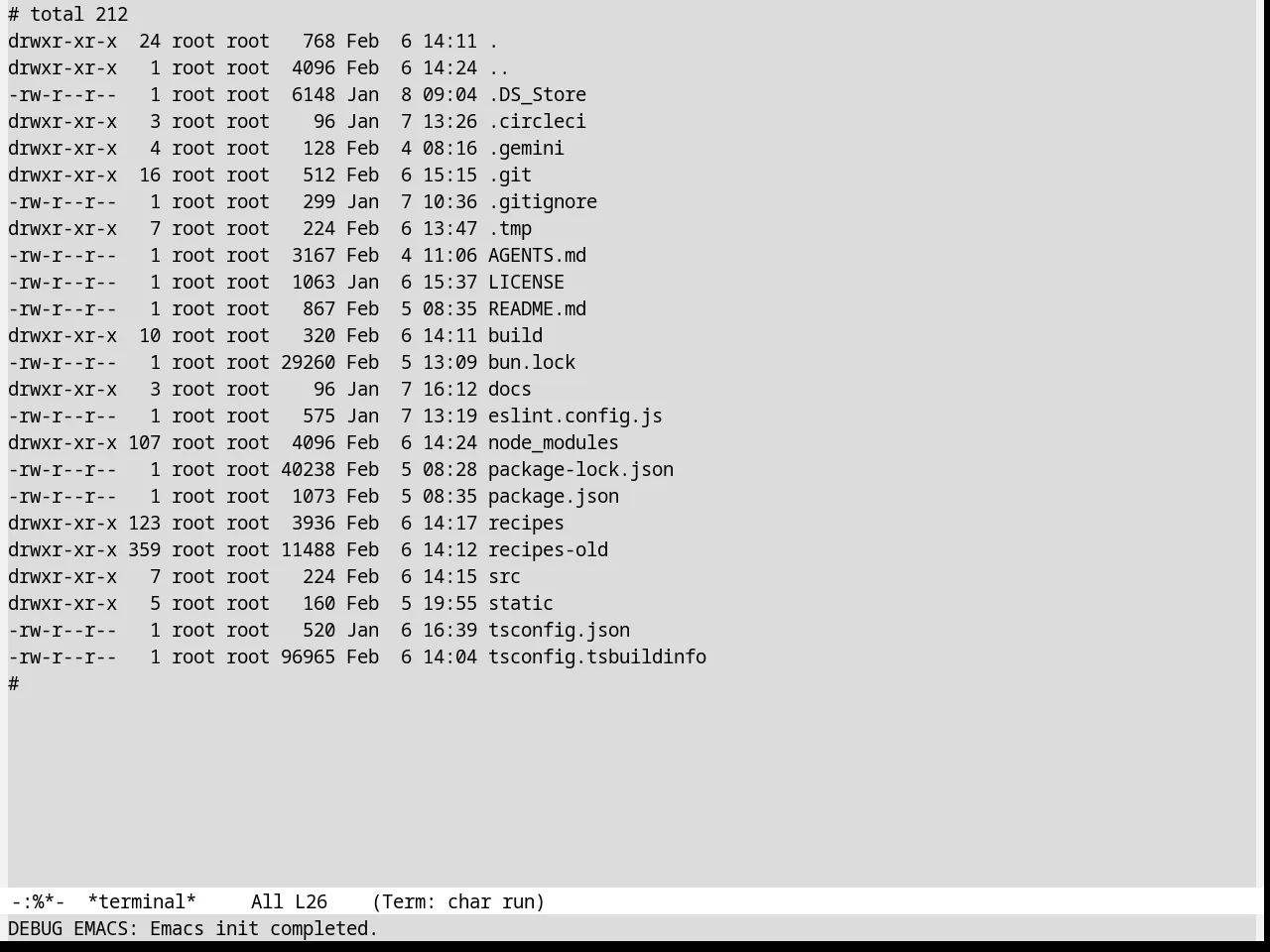Viewport: 1270px width, 952px height.
Task: Click the .gemini directory name
Action: coord(526,149)
